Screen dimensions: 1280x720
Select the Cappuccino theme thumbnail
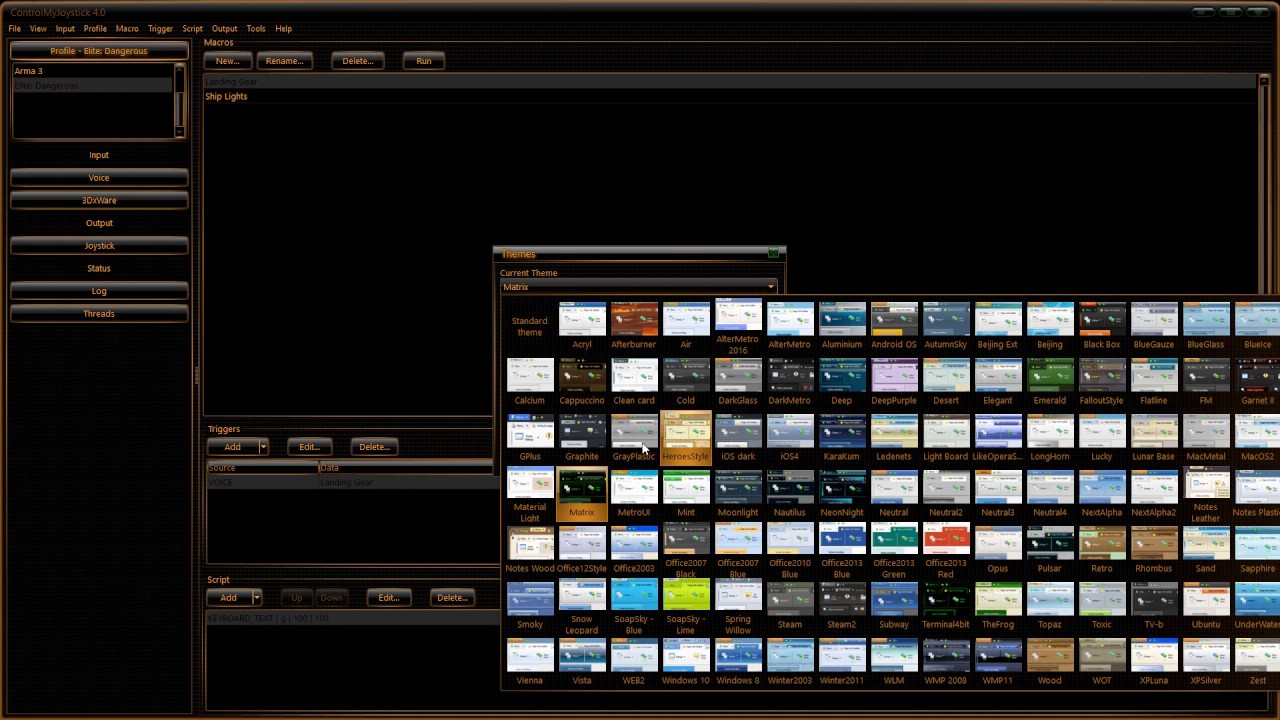[x=582, y=382]
